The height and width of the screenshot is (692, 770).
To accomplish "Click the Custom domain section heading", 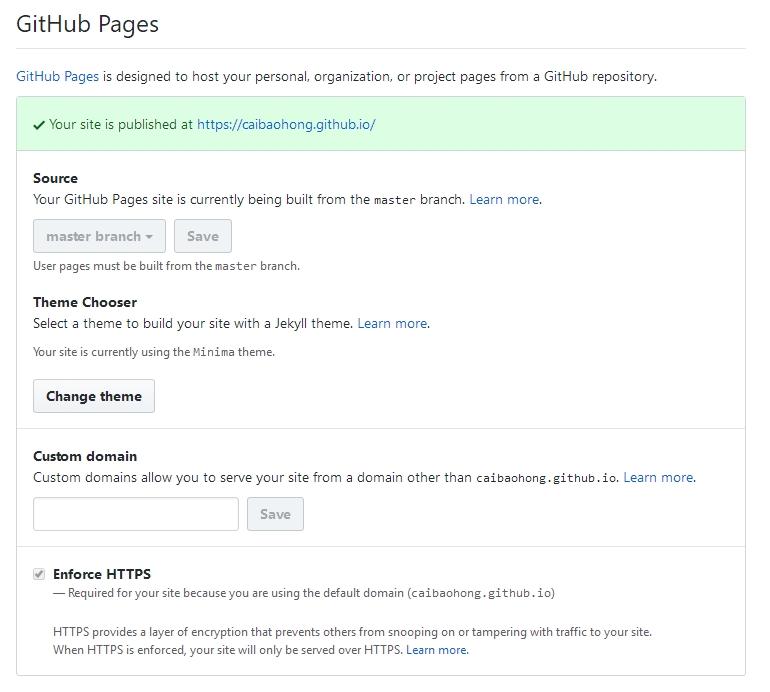I will (x=85, y=456).
